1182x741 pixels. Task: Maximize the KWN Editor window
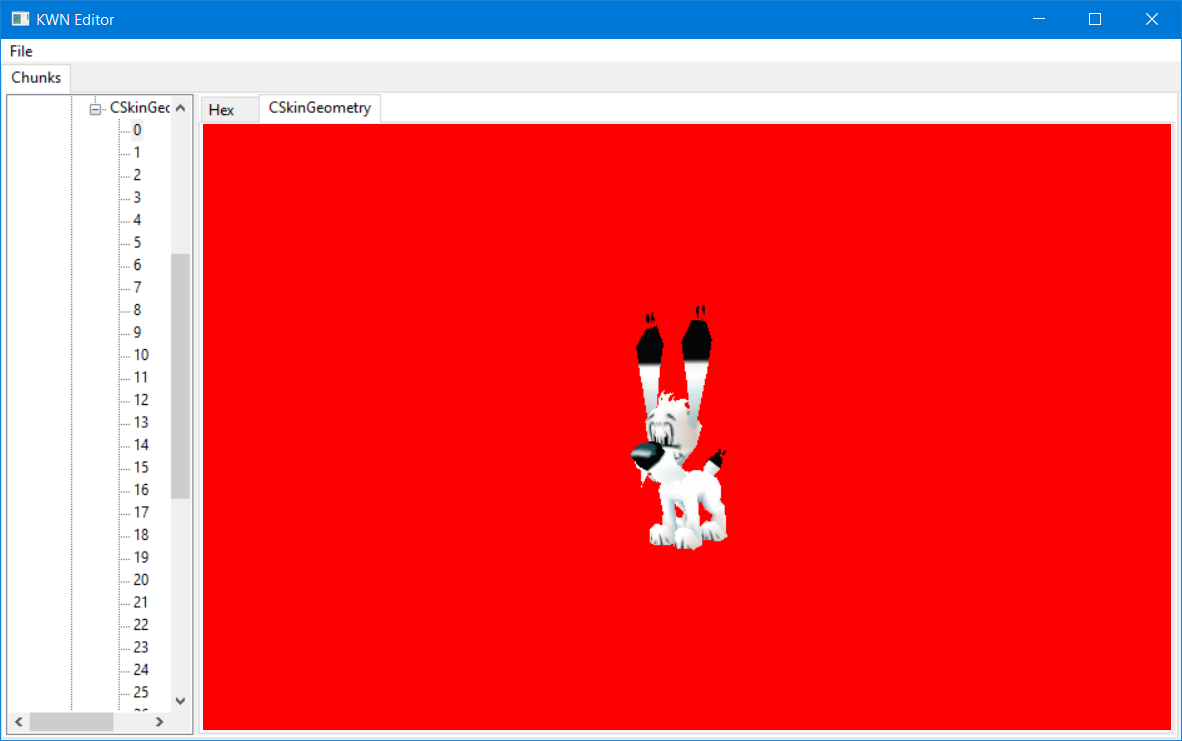(x=1095, y=20)
